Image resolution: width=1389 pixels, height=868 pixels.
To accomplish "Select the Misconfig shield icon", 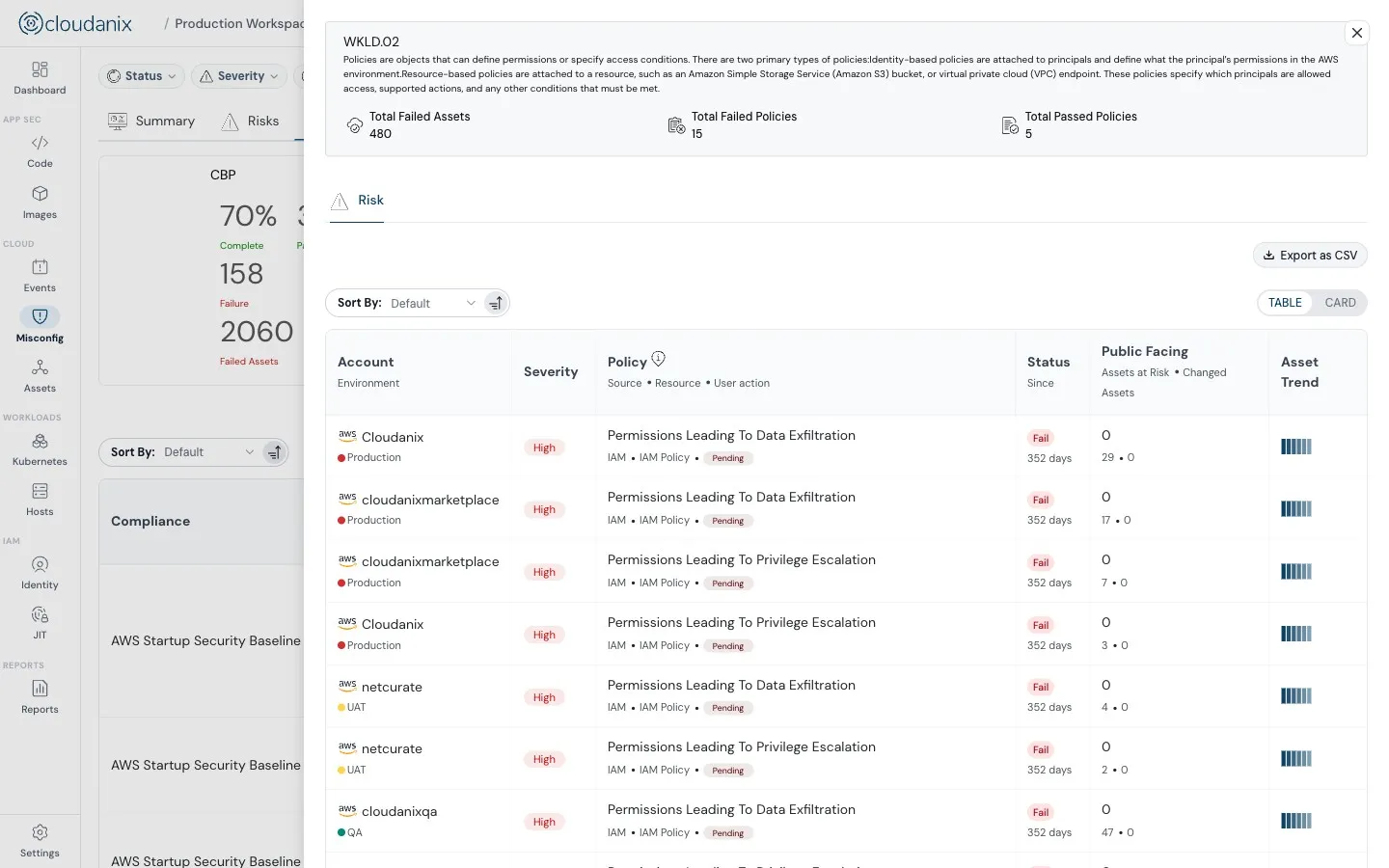I will point(40,316).
